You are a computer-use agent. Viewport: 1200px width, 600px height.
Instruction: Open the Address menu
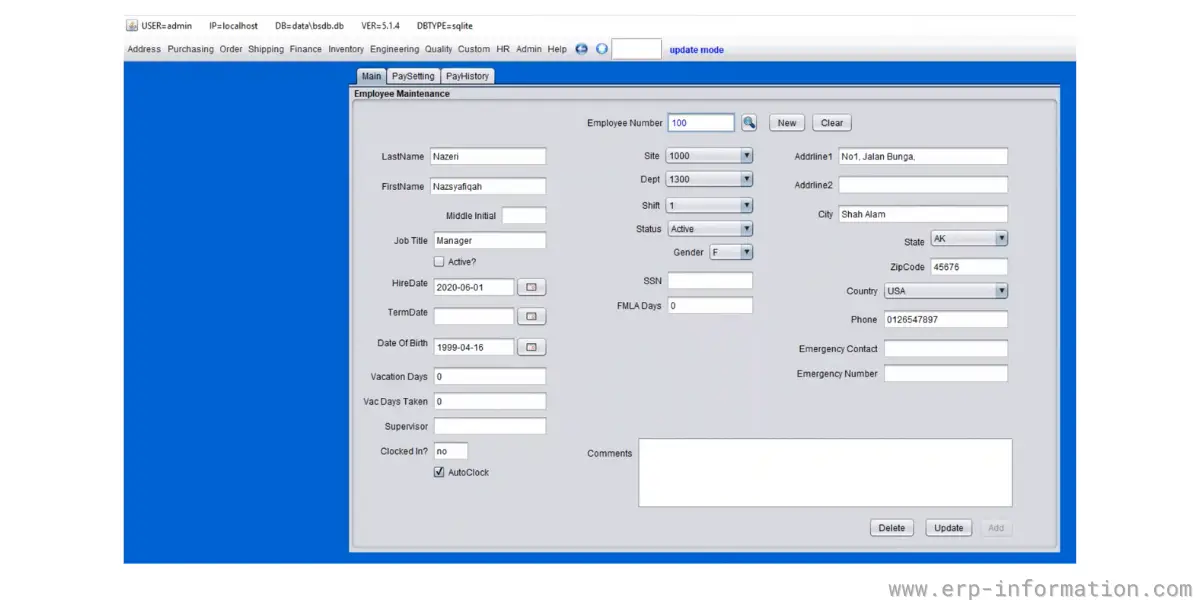point(144,49)
